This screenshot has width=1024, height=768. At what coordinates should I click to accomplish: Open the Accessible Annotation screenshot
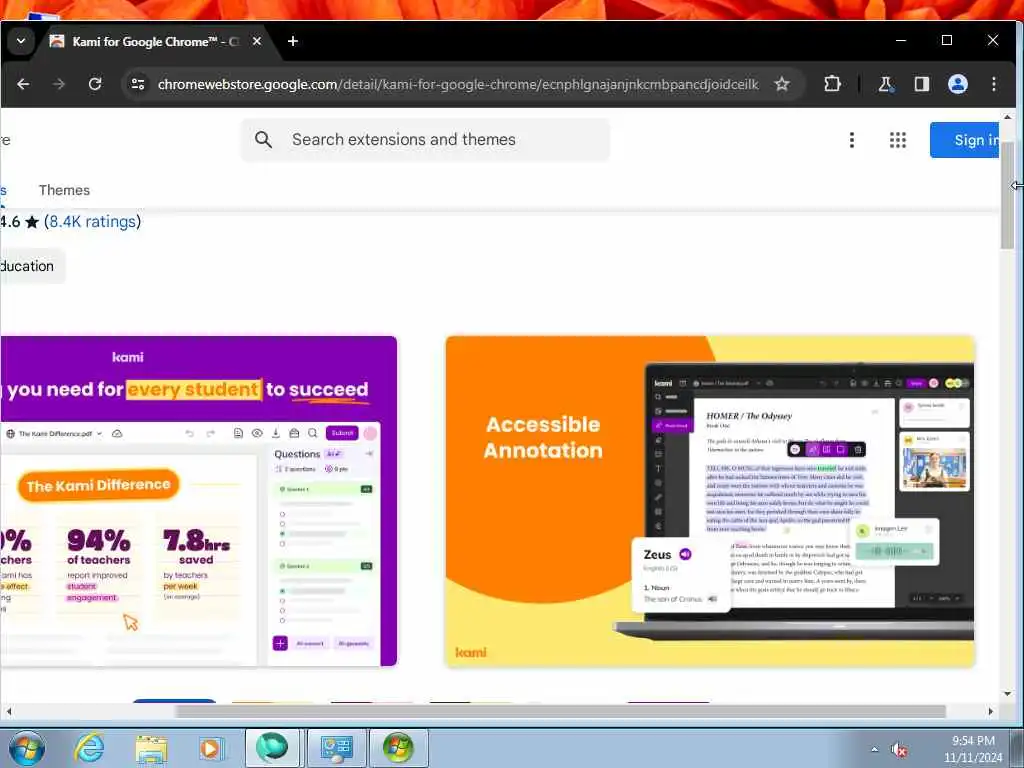point(710,501)
